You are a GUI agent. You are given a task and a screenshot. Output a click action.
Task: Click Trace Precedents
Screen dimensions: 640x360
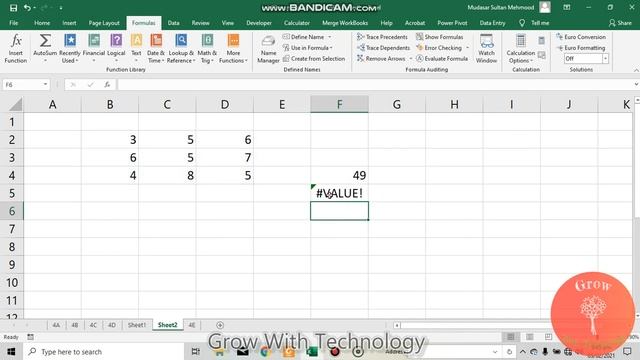coord(382,37)
